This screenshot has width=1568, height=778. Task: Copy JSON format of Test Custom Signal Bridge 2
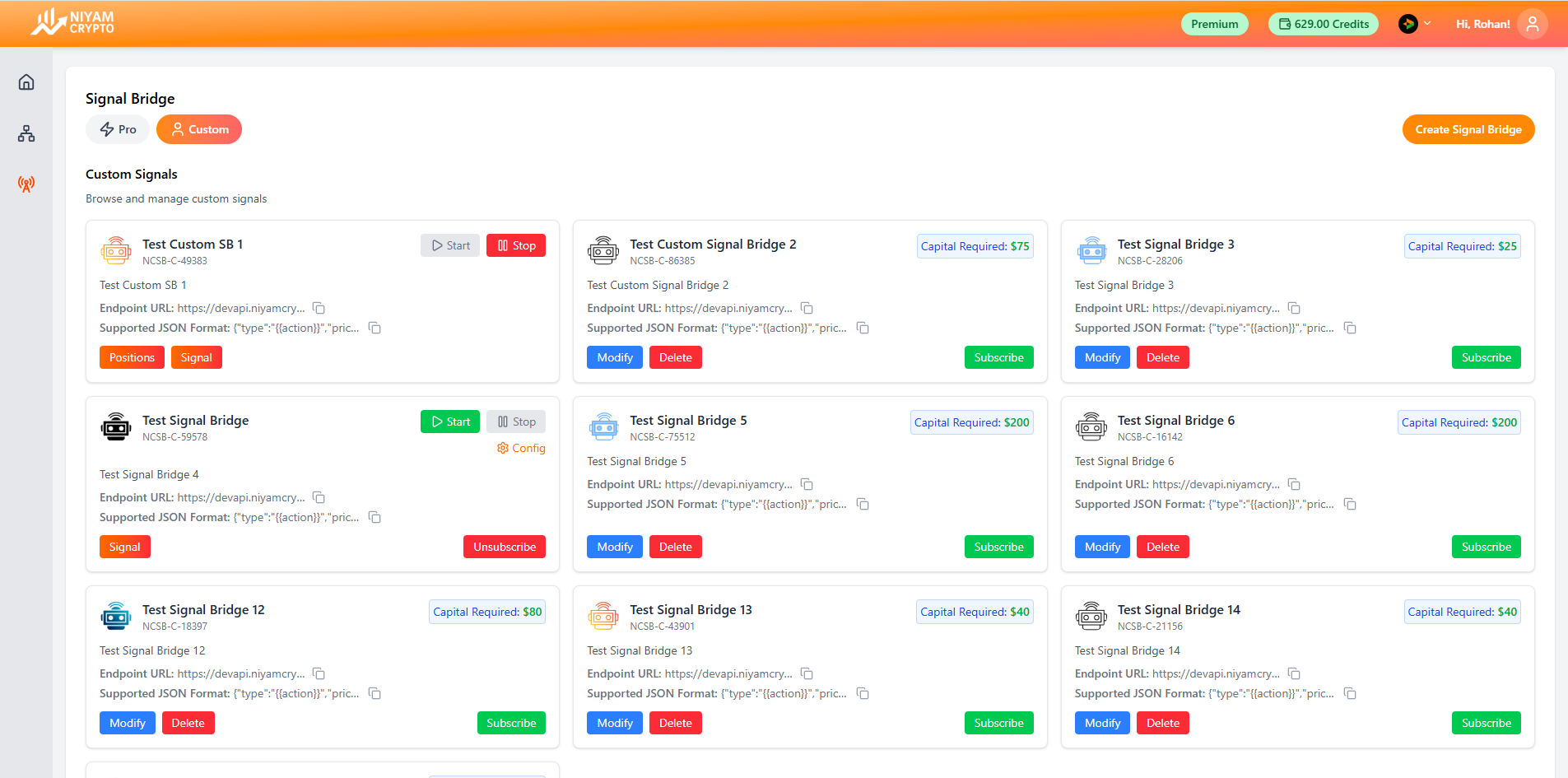click(x=863, y=328)
